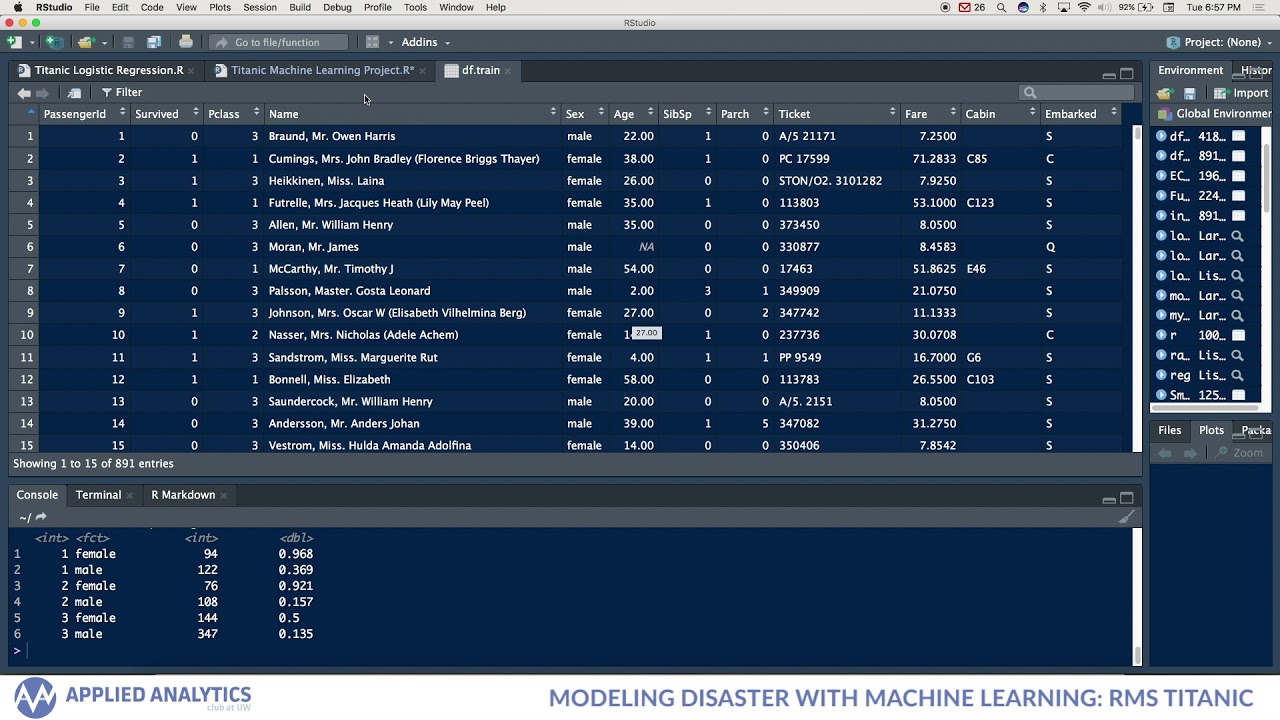Open recent files dropdown arrow

tap(103, 42)
